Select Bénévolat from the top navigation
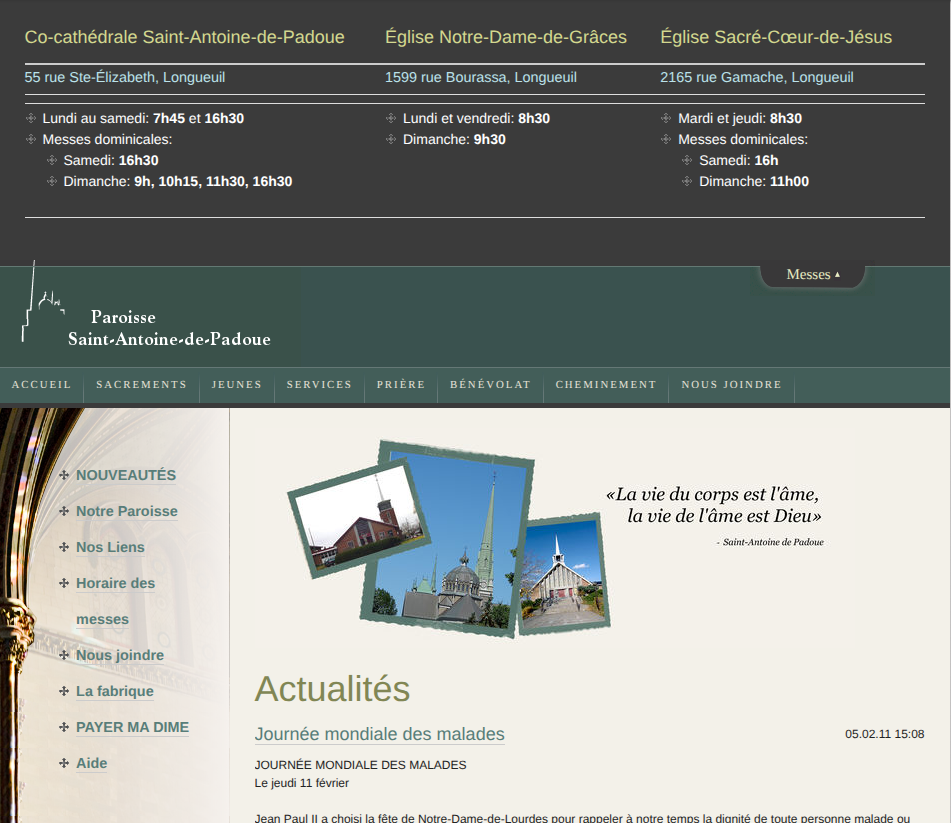Screen dimensions: 951x823 click(490, 385)
